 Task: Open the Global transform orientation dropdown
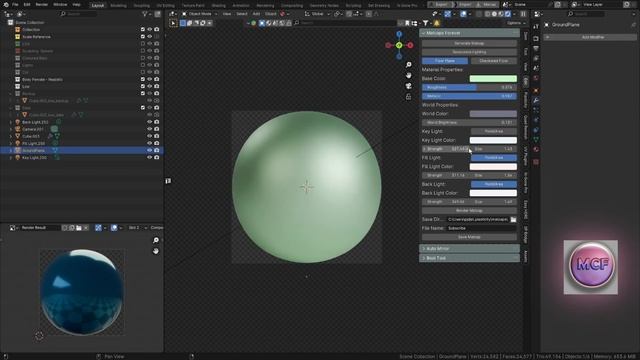(x=317, y=14)
